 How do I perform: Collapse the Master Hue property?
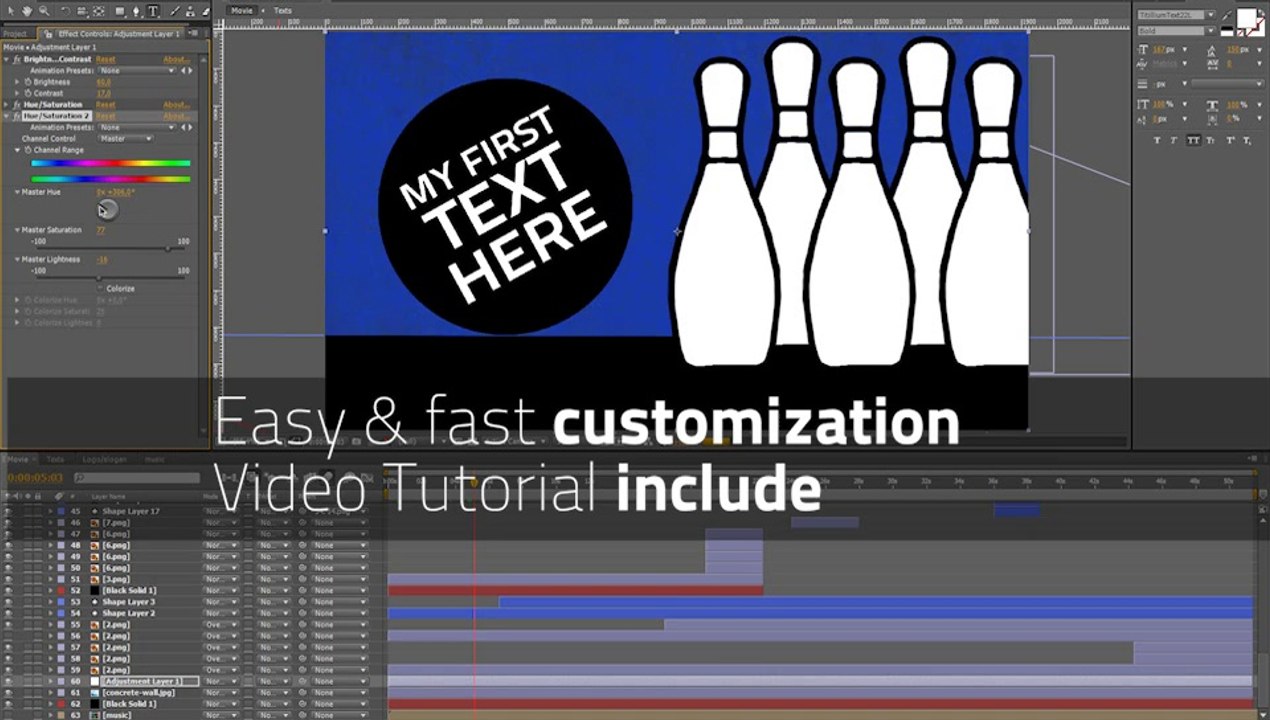[17, 191]
